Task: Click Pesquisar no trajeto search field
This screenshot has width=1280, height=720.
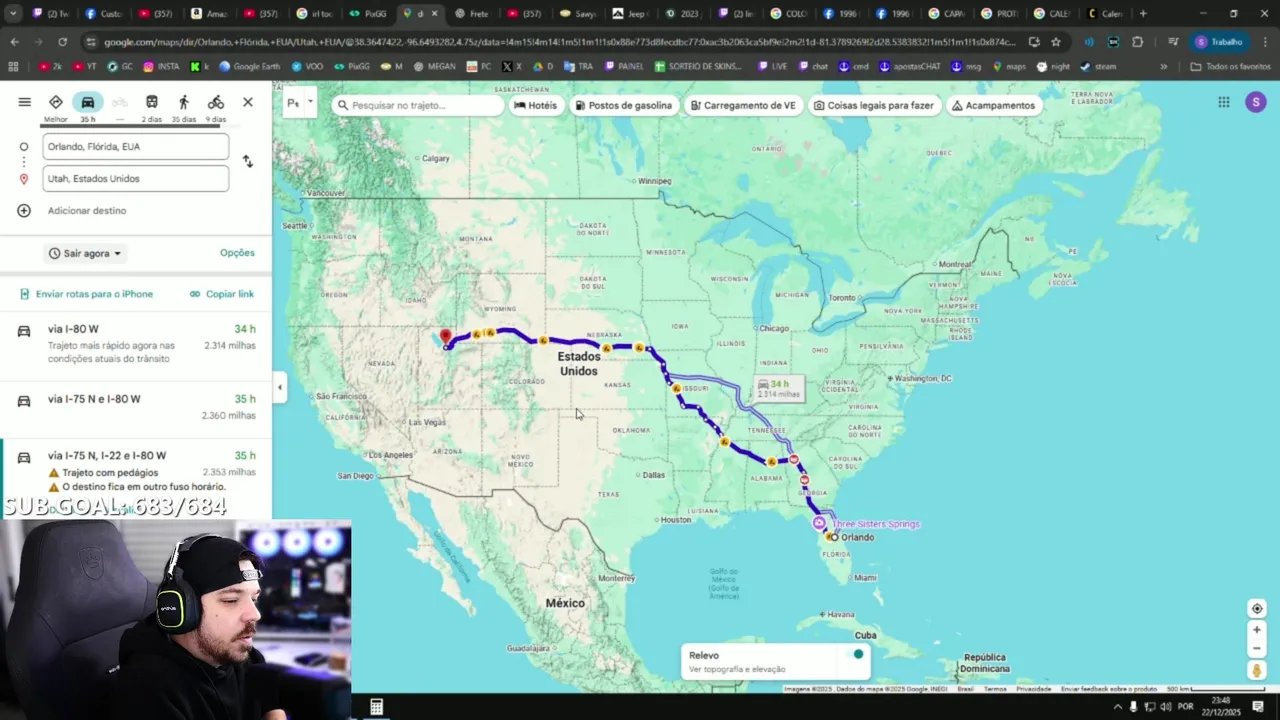Action: [x=418, y=105]
